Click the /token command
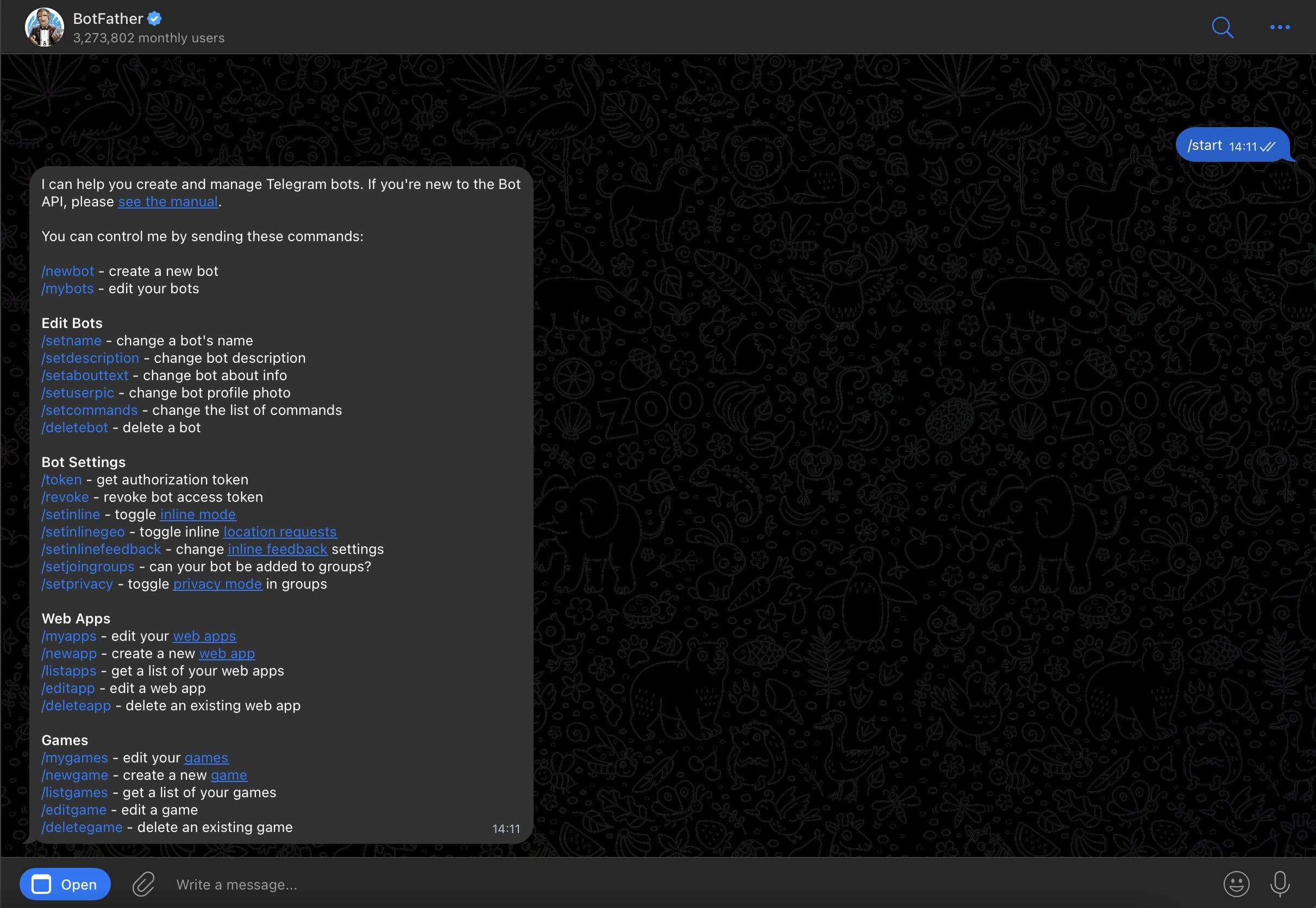 coord(61,480)
